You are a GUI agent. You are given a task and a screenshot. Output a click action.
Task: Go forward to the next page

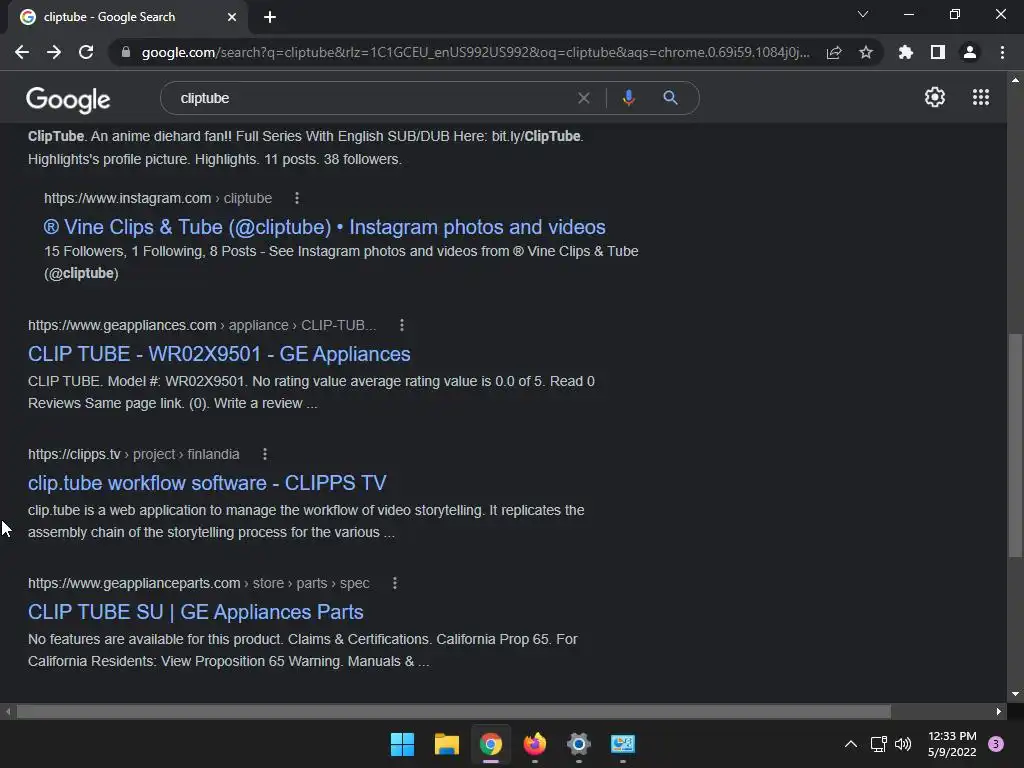pos(54,52)
